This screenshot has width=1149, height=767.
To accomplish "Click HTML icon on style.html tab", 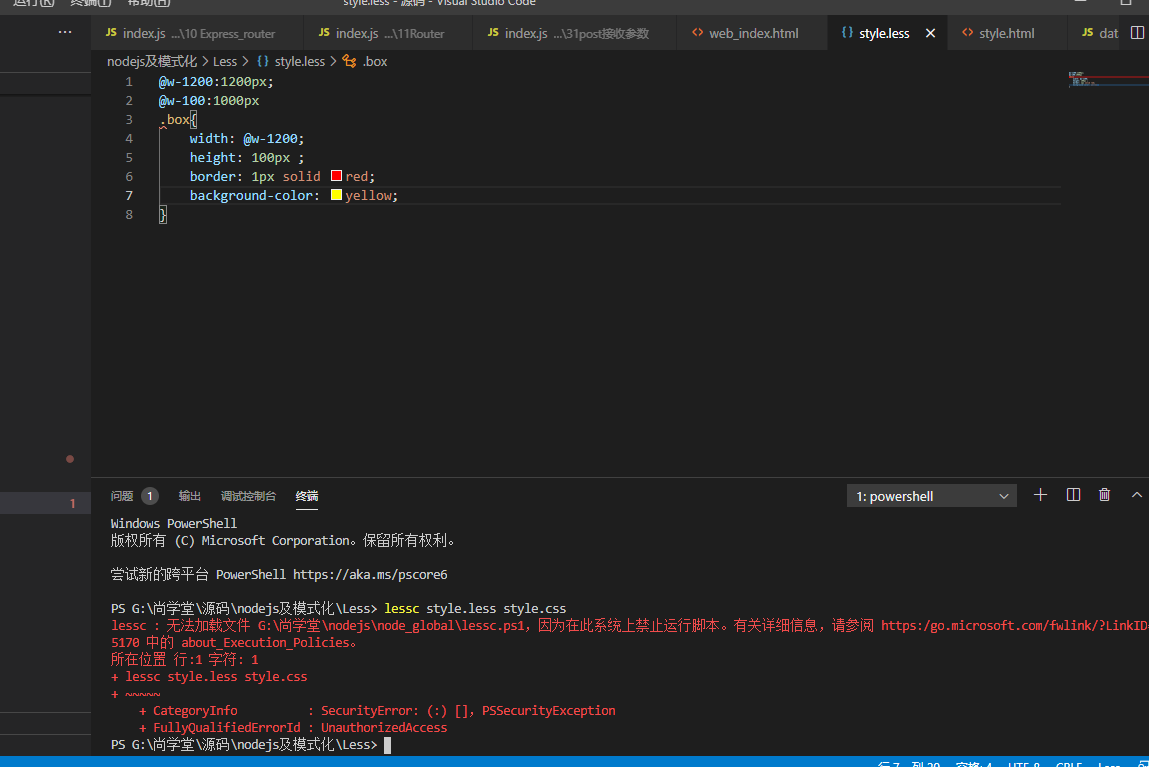I will 967,33.
